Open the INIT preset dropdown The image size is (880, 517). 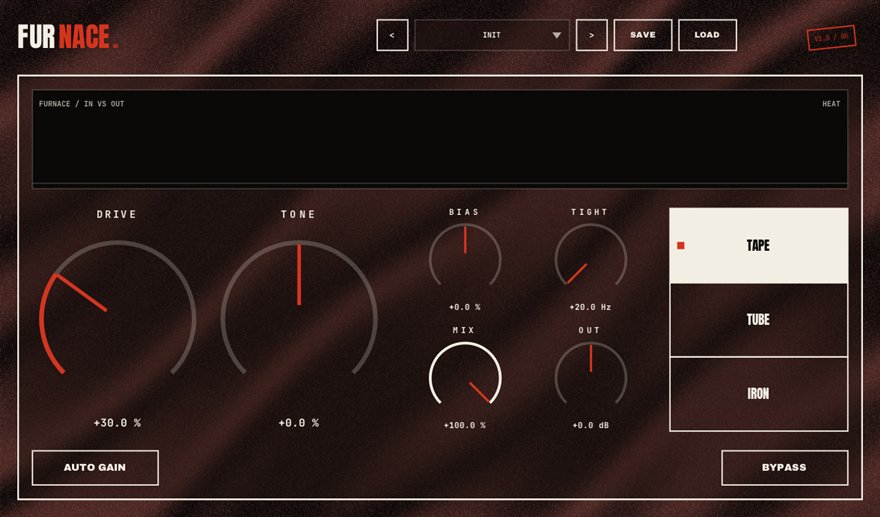point(492,35)
